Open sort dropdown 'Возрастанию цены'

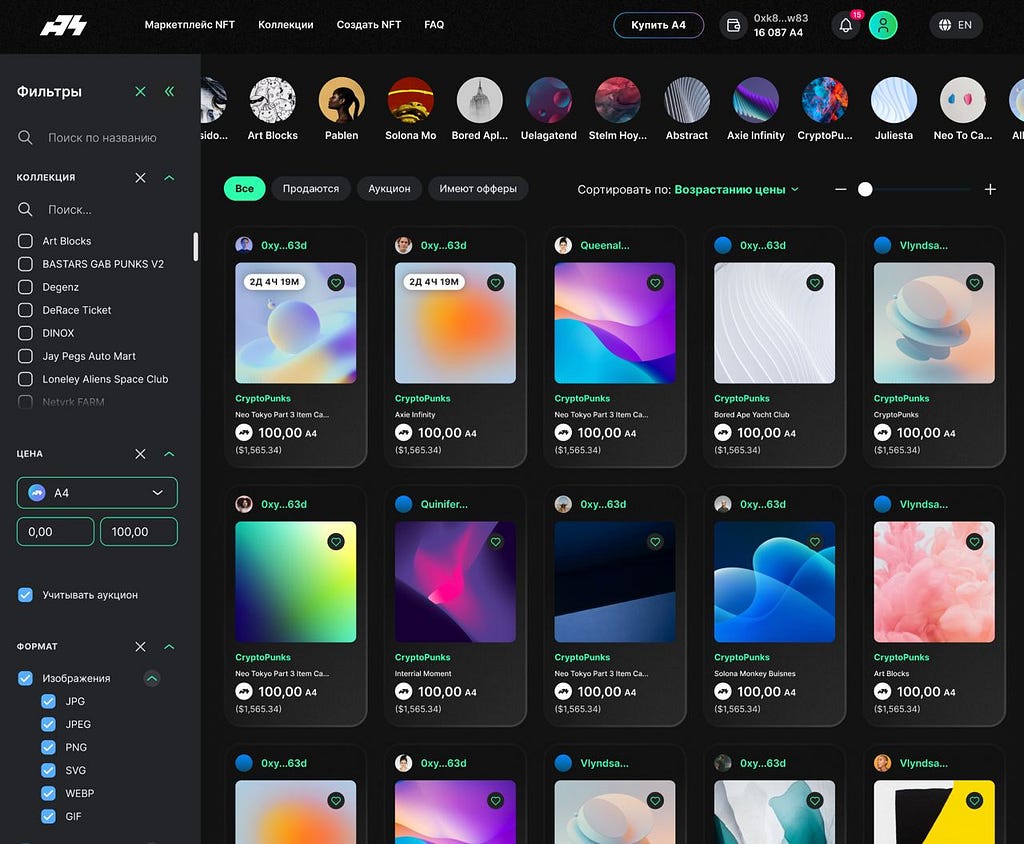point(736,189)
